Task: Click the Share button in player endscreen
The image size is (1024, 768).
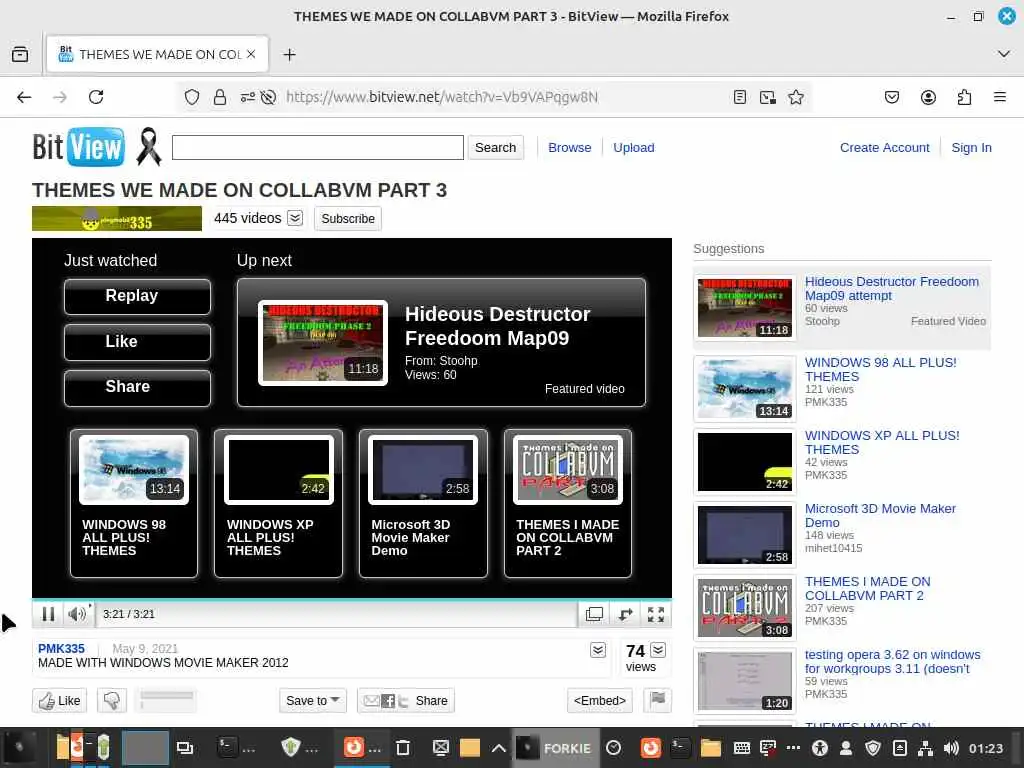Action: tap(137, 388)
